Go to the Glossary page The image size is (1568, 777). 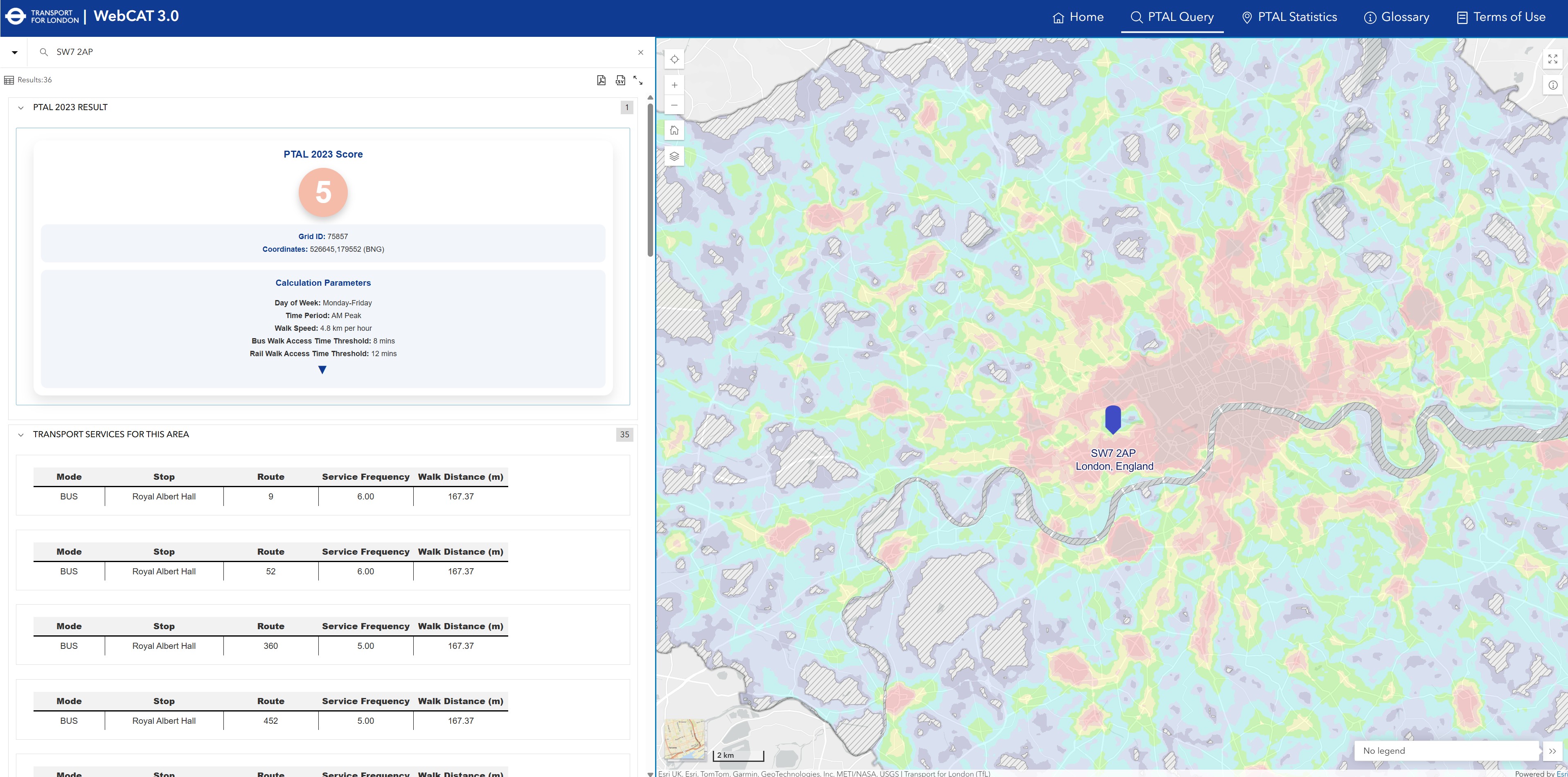(1397, 17)
